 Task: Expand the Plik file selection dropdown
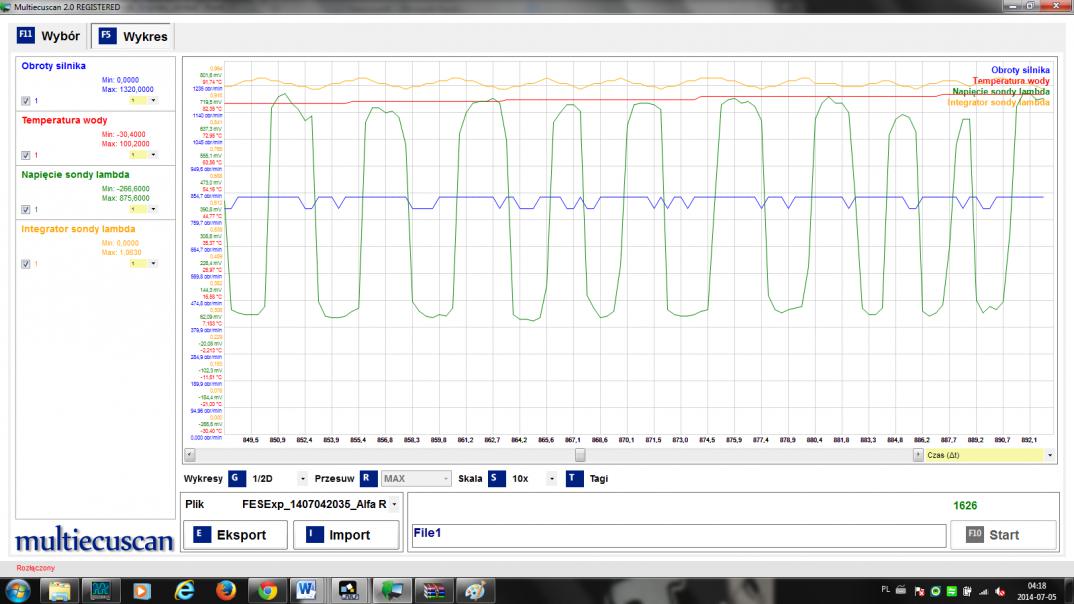pyautogui.click(x=394, y=504)
